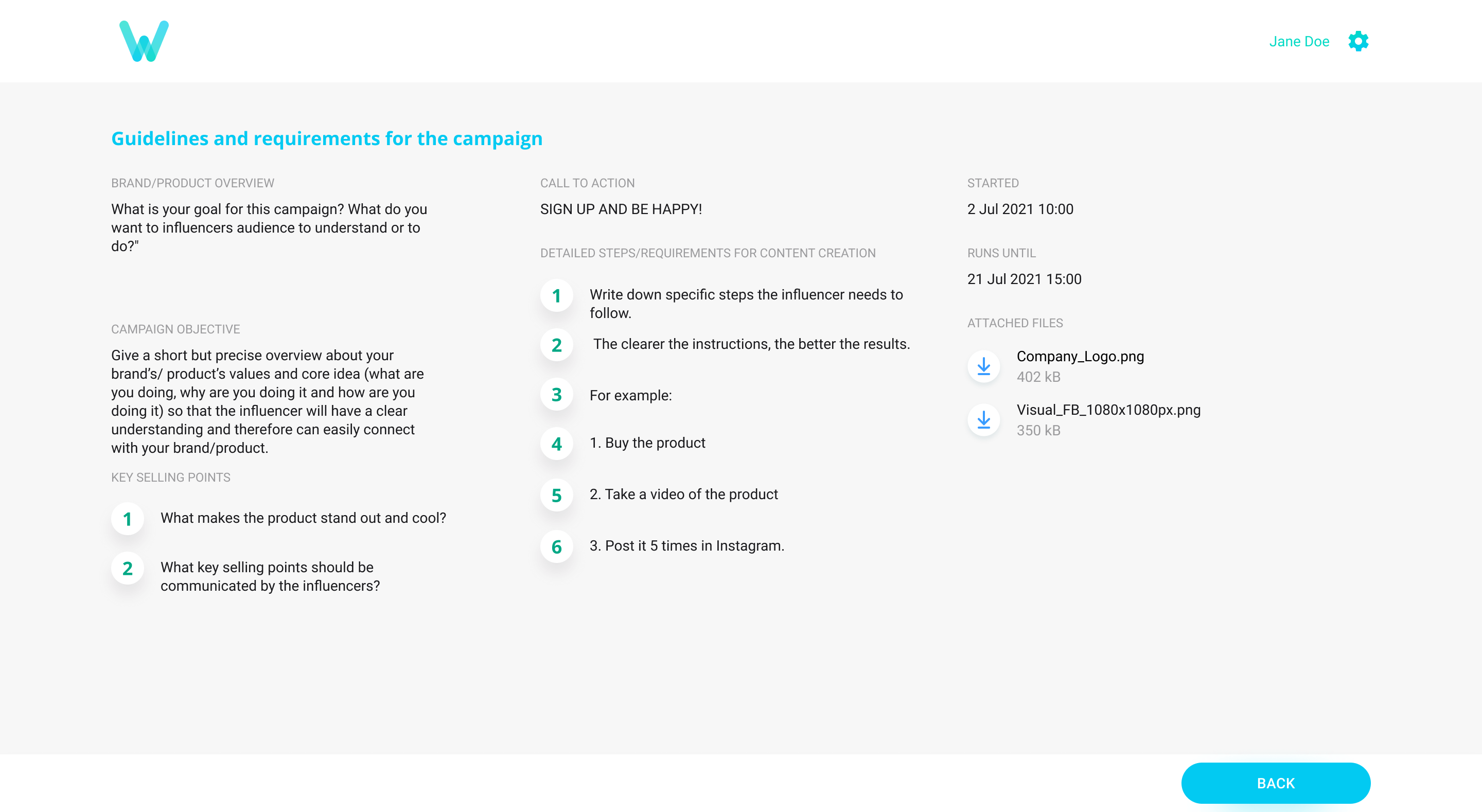Click step 5 badge beside Take a video
Viewport: 1482px width, 812px height.
click(x=556, y=496)
